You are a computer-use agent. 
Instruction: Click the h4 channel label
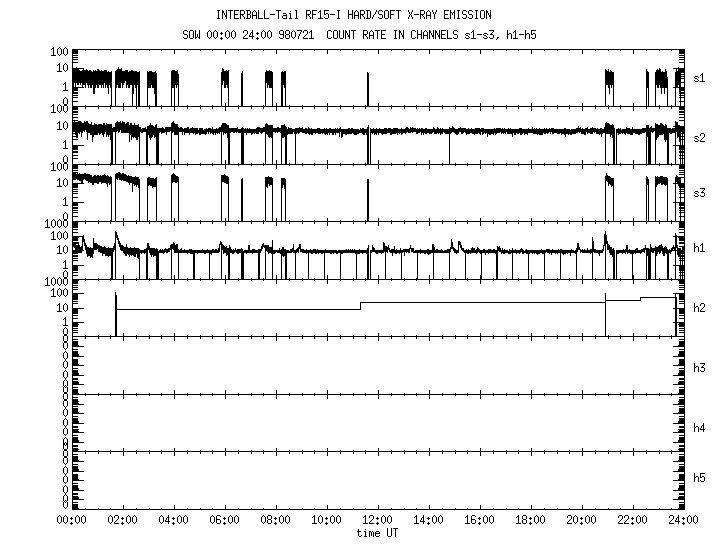(700, 428)
